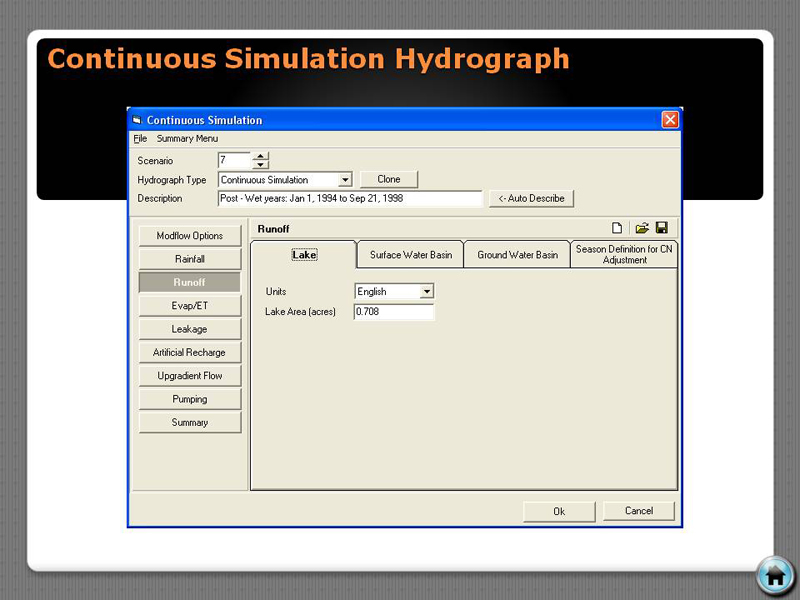Expand the Units dropdown list
Image resolution: width=800 pixels, height=600 pixels.
pos(427,292)
